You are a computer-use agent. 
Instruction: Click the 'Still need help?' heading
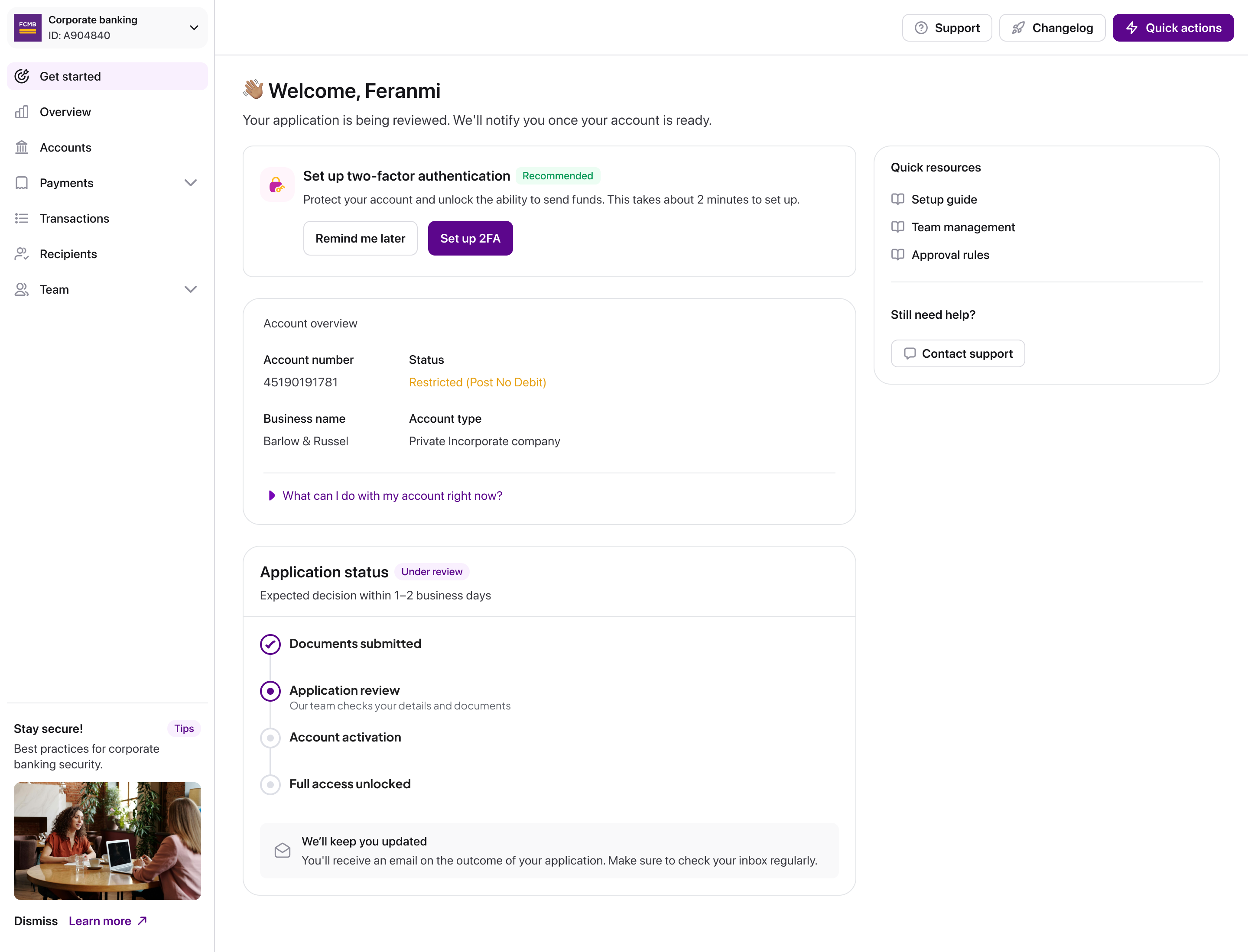pos(933,314)
